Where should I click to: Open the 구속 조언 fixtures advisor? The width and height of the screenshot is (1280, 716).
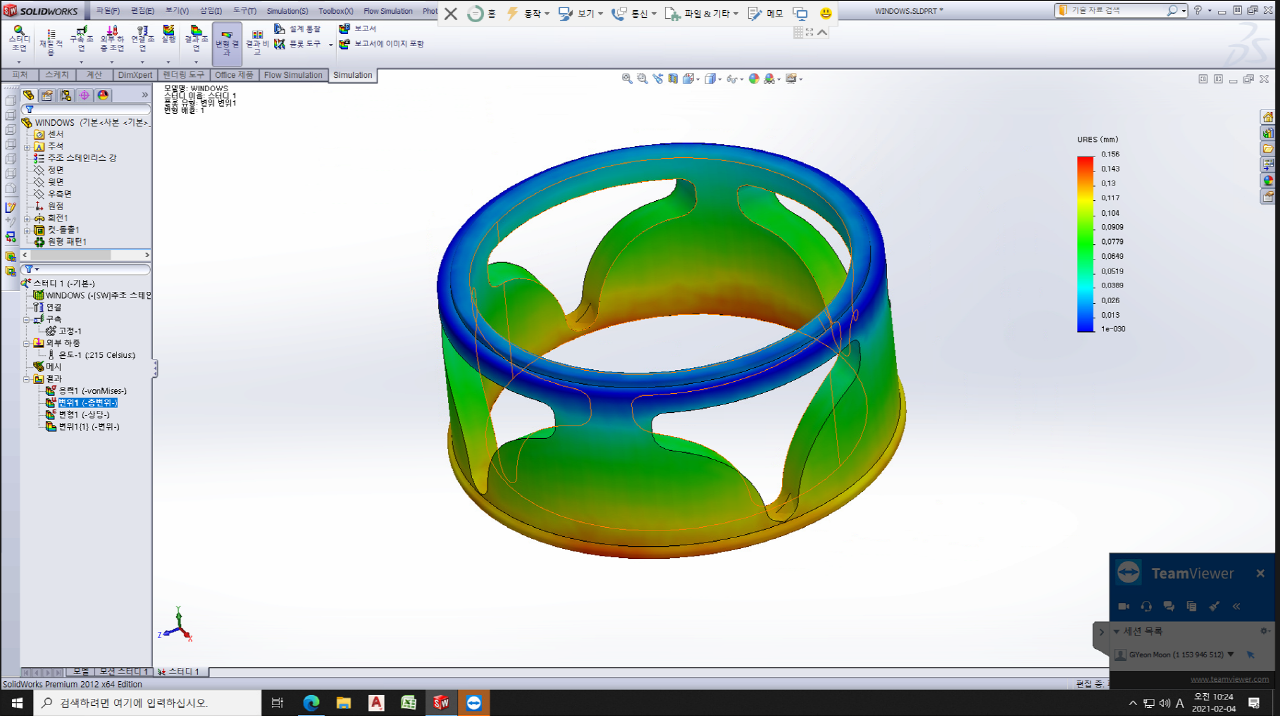pos(80,40)
